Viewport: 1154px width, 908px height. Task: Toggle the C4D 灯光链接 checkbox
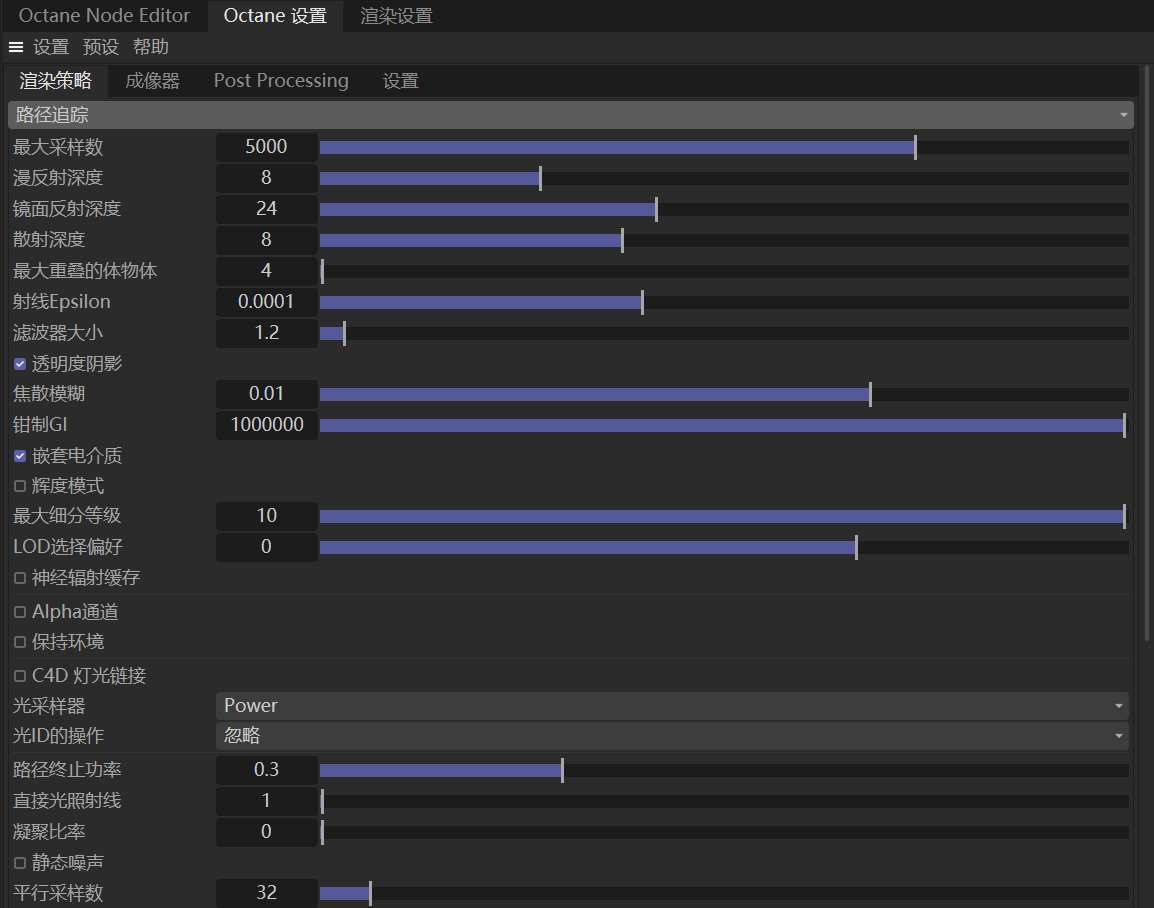[x=20, y=676]
